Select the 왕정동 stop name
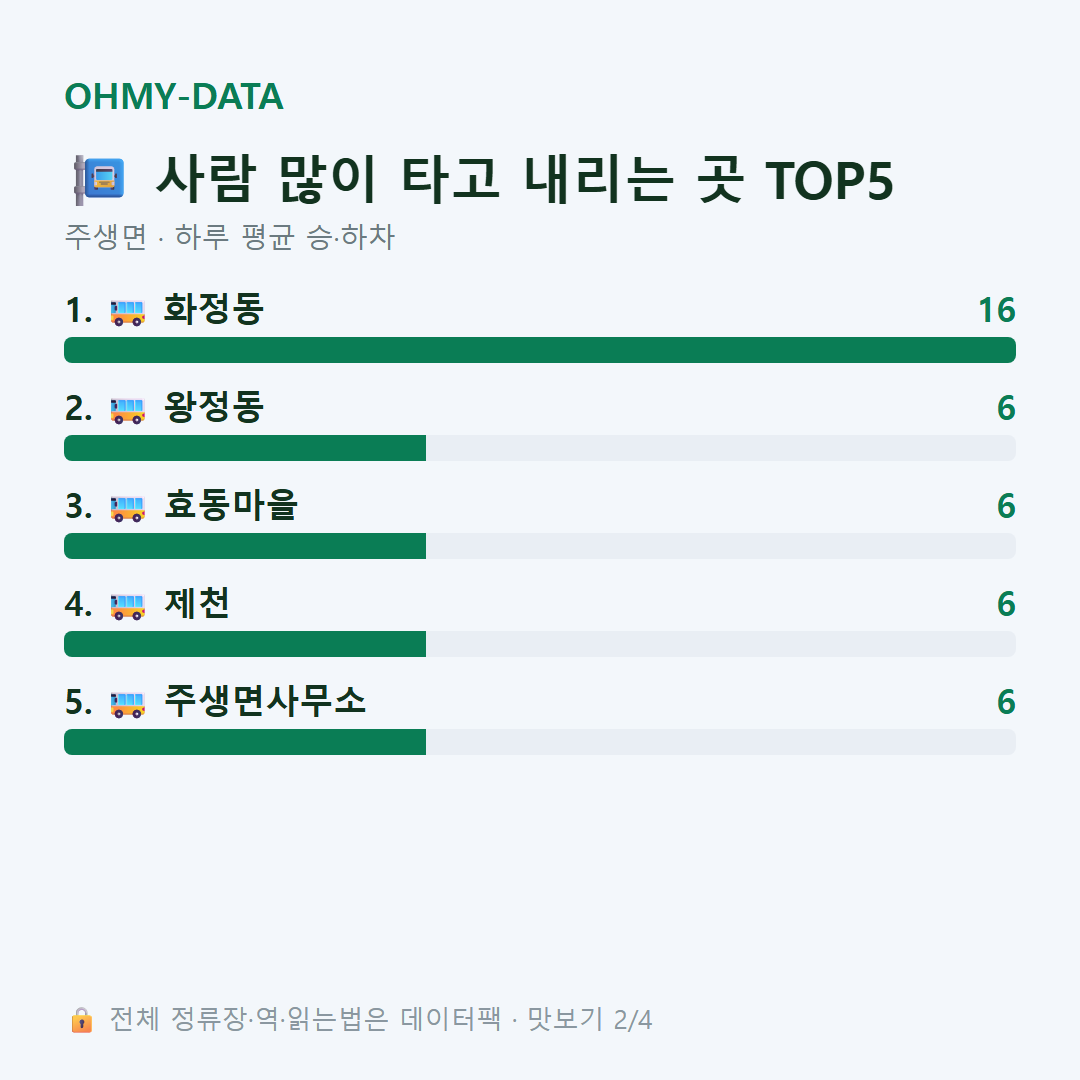This screenshot has width=1080, height=1080. tap(214, 407)
